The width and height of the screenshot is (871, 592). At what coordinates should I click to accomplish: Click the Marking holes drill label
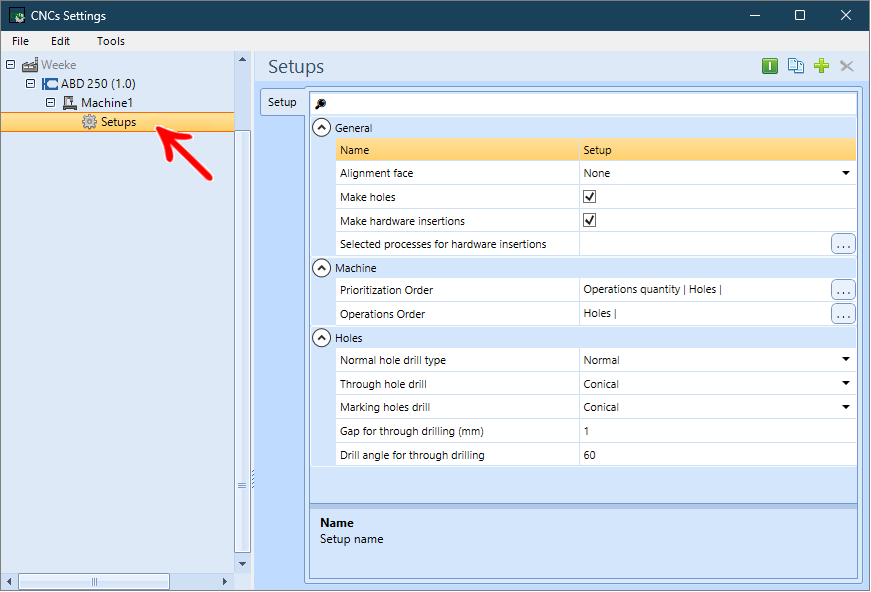point(385,407)
